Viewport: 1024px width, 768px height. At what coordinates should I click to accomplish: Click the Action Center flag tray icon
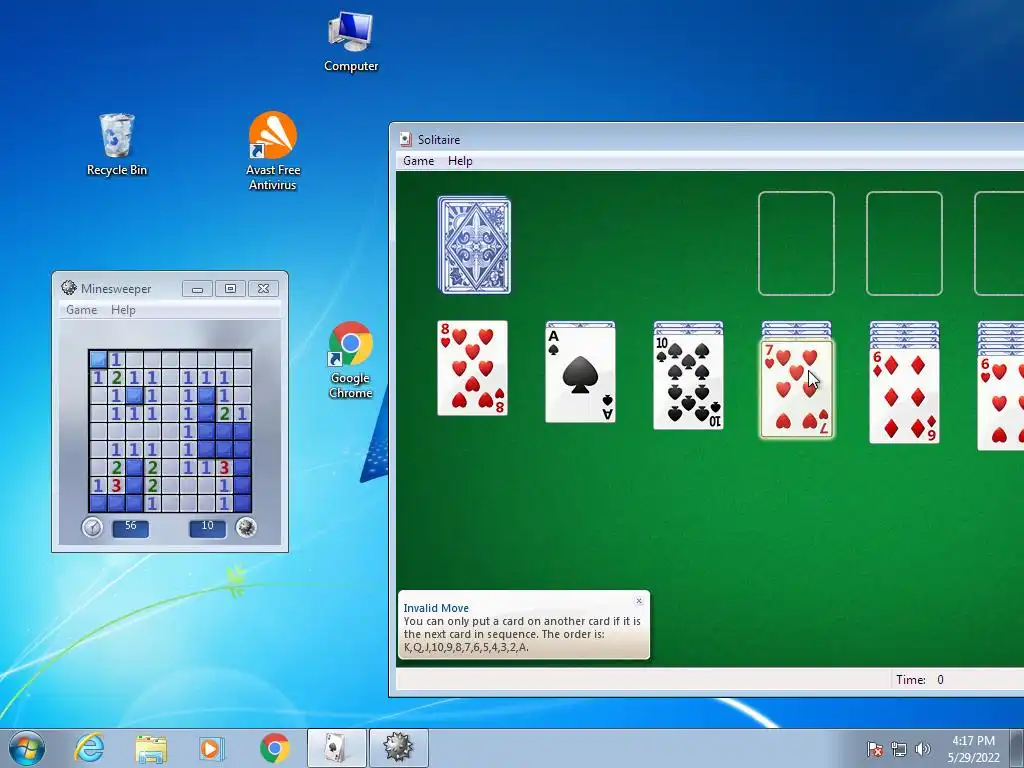coord(875,749)
